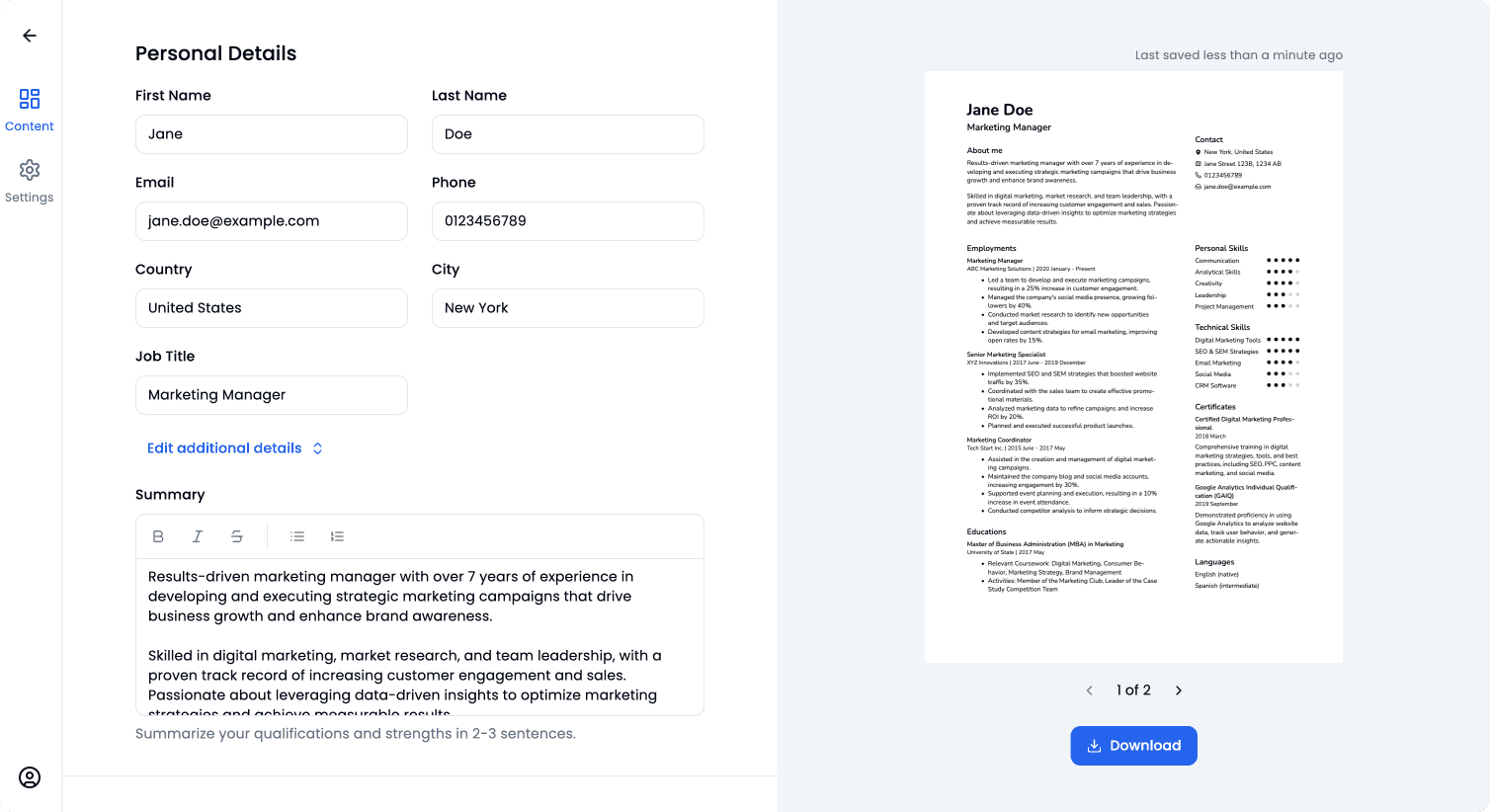Toggle strikethrough formatting in Summary
The height and width of the screenshot is (812, 1490).
(237, 536)
